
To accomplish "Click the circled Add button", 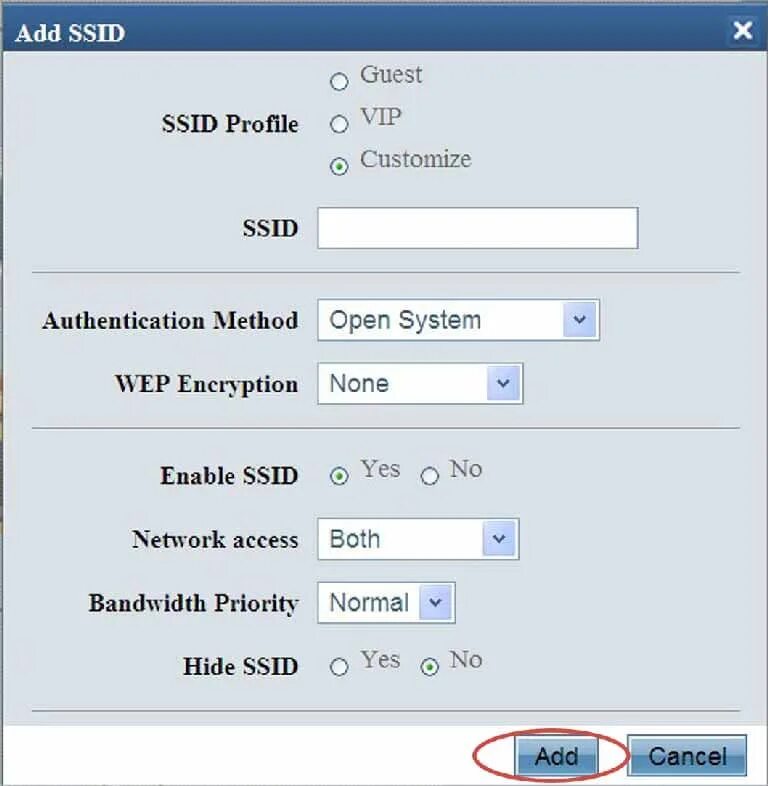I will coord(556,756).
